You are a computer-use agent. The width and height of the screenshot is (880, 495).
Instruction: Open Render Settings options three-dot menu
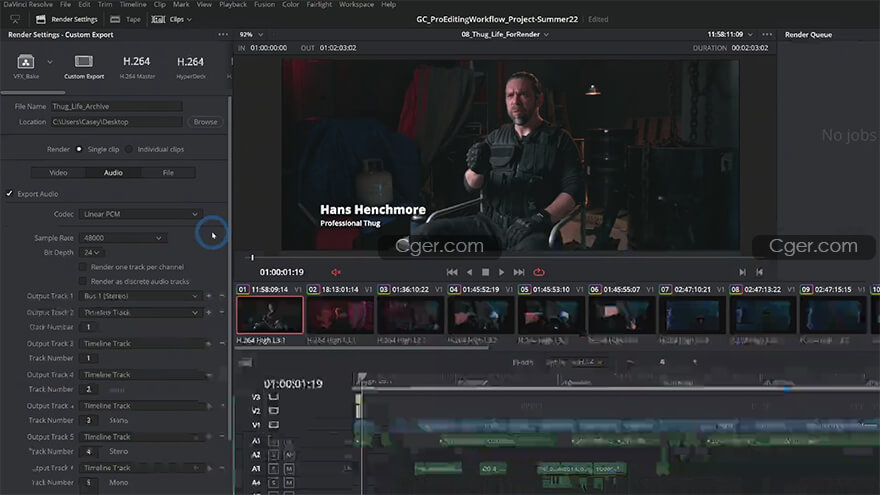pyautogui.click(x=223, y=34)
